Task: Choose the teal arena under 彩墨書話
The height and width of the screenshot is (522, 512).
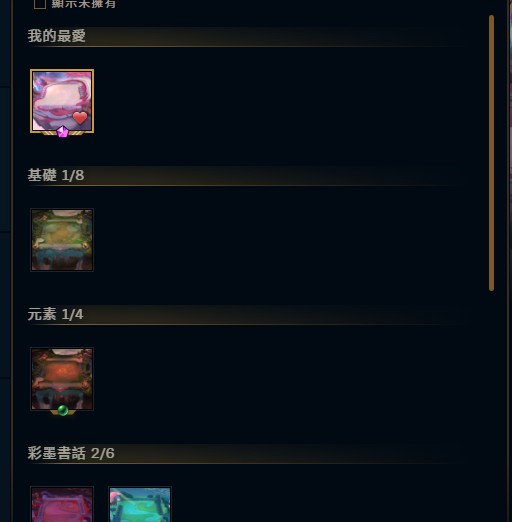Action: (x=140, y=504)
